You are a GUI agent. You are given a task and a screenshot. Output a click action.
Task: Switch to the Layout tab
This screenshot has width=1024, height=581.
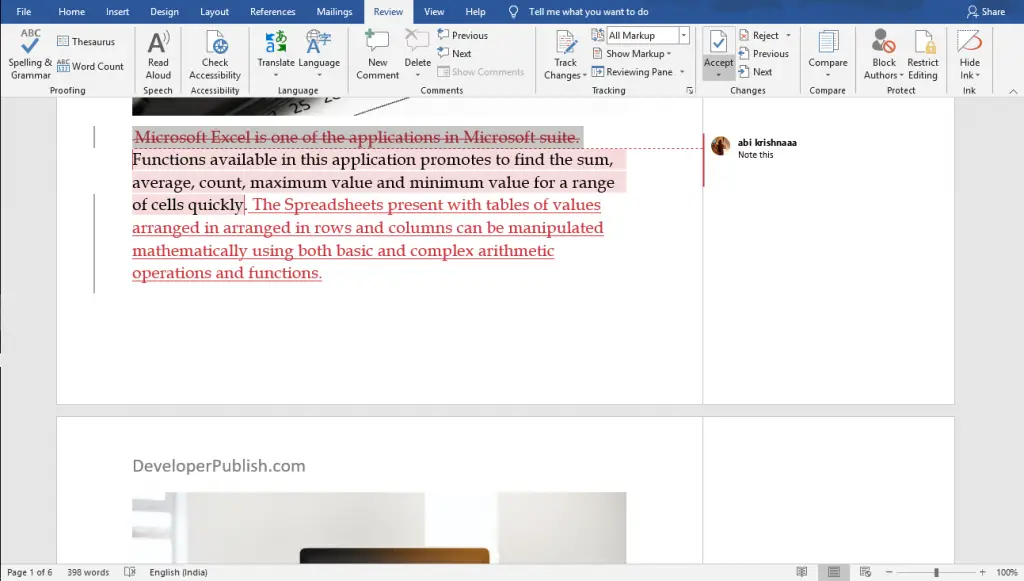click(214, 12)
